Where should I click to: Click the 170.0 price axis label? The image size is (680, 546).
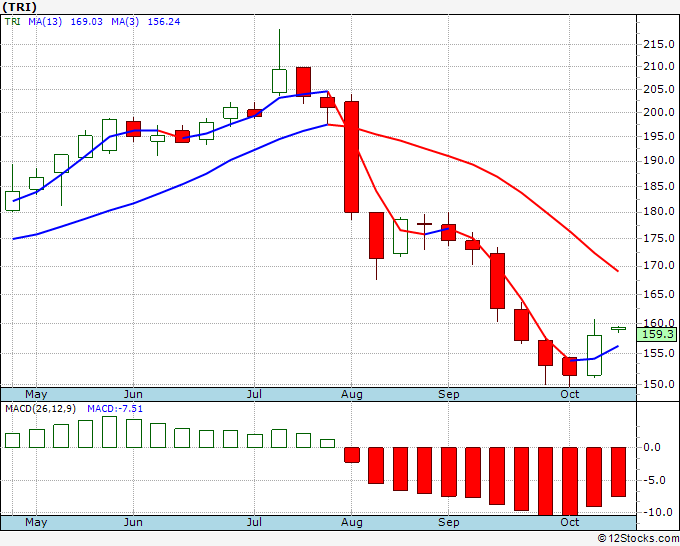click(659, 265)
